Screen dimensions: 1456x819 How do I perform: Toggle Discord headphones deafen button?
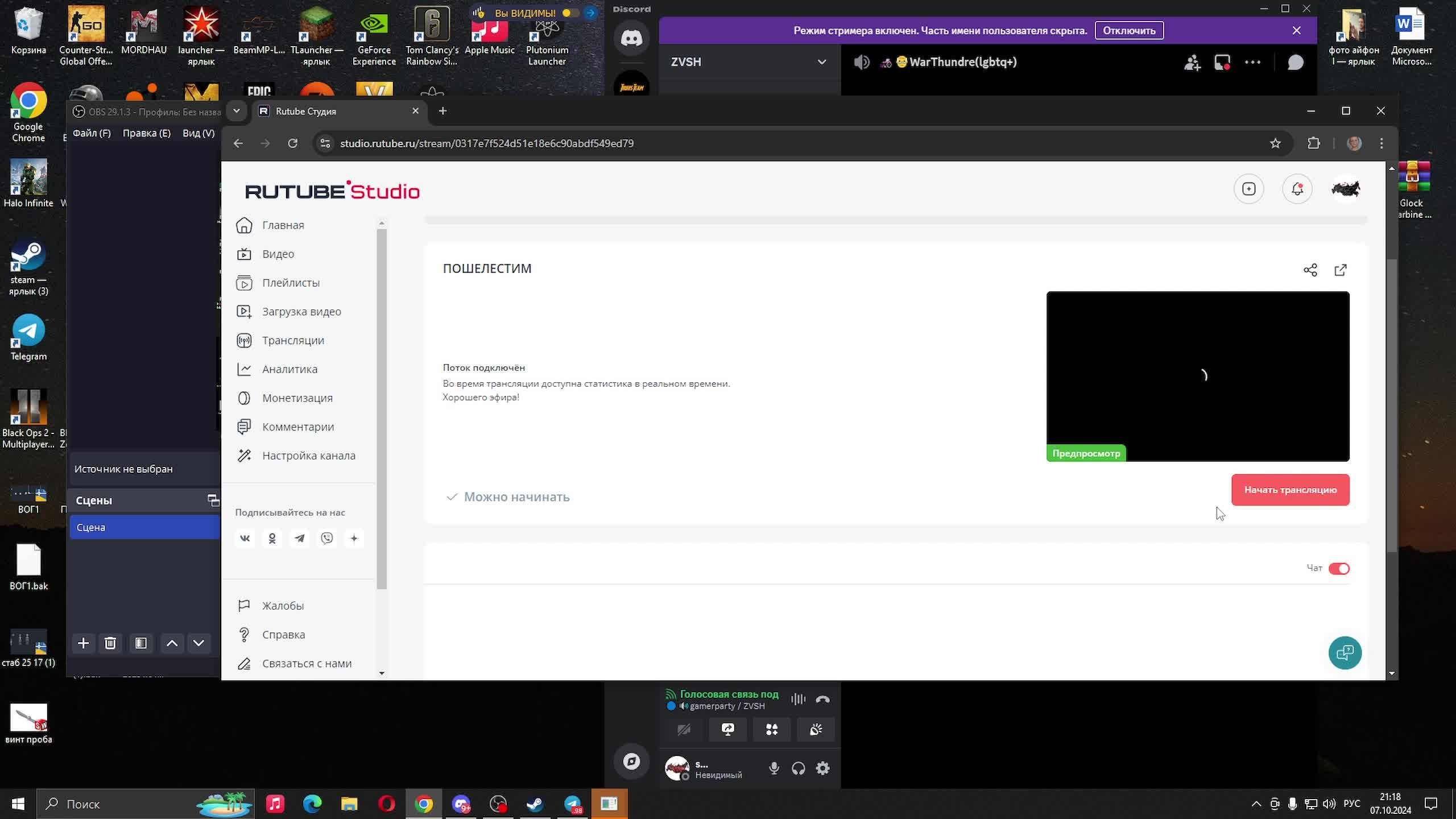(x=798, y=768)
